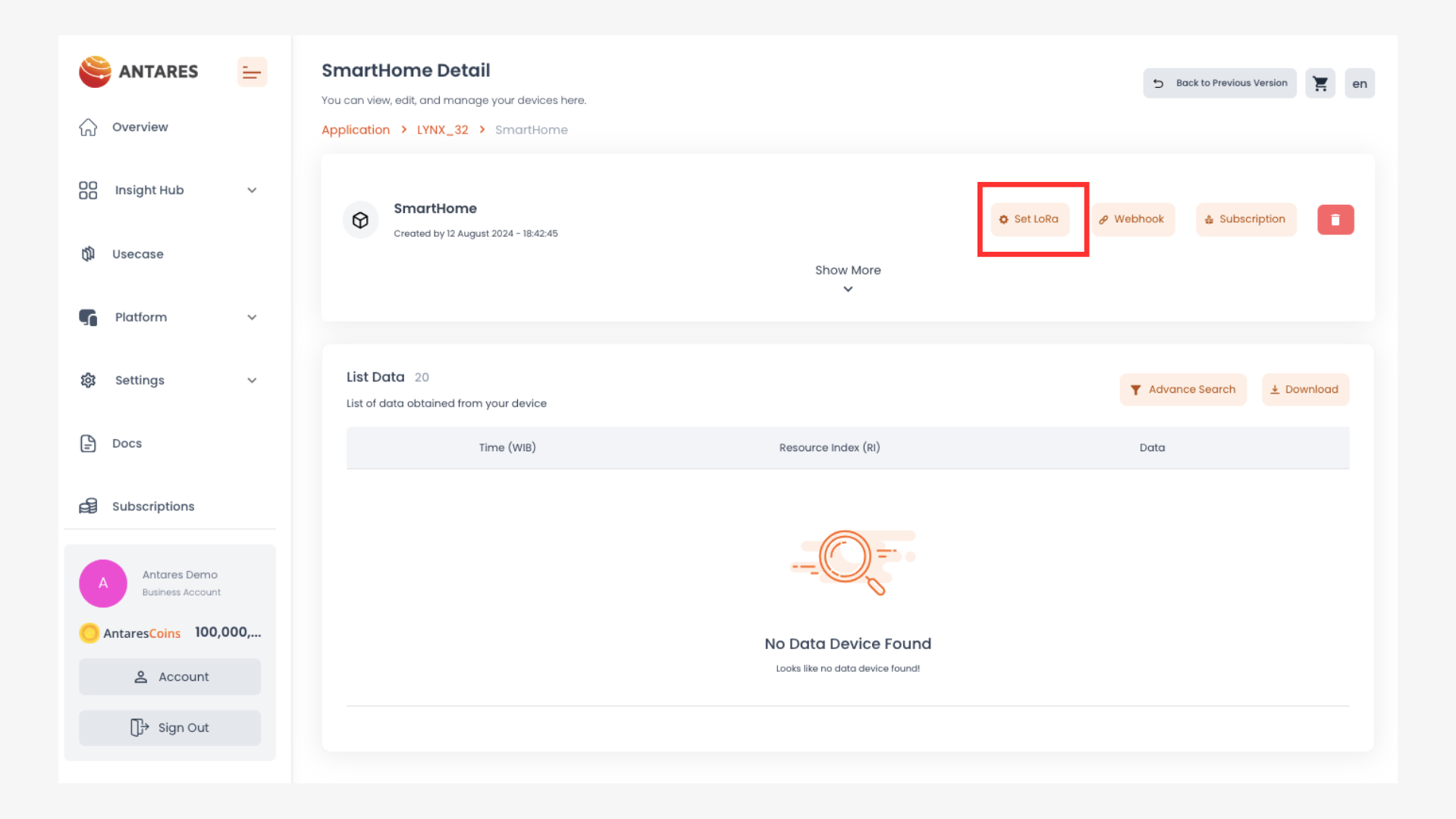The image size is (1456, 819).
Task: Click the SmartHome cube device icon
Action: tap(360, 220)
